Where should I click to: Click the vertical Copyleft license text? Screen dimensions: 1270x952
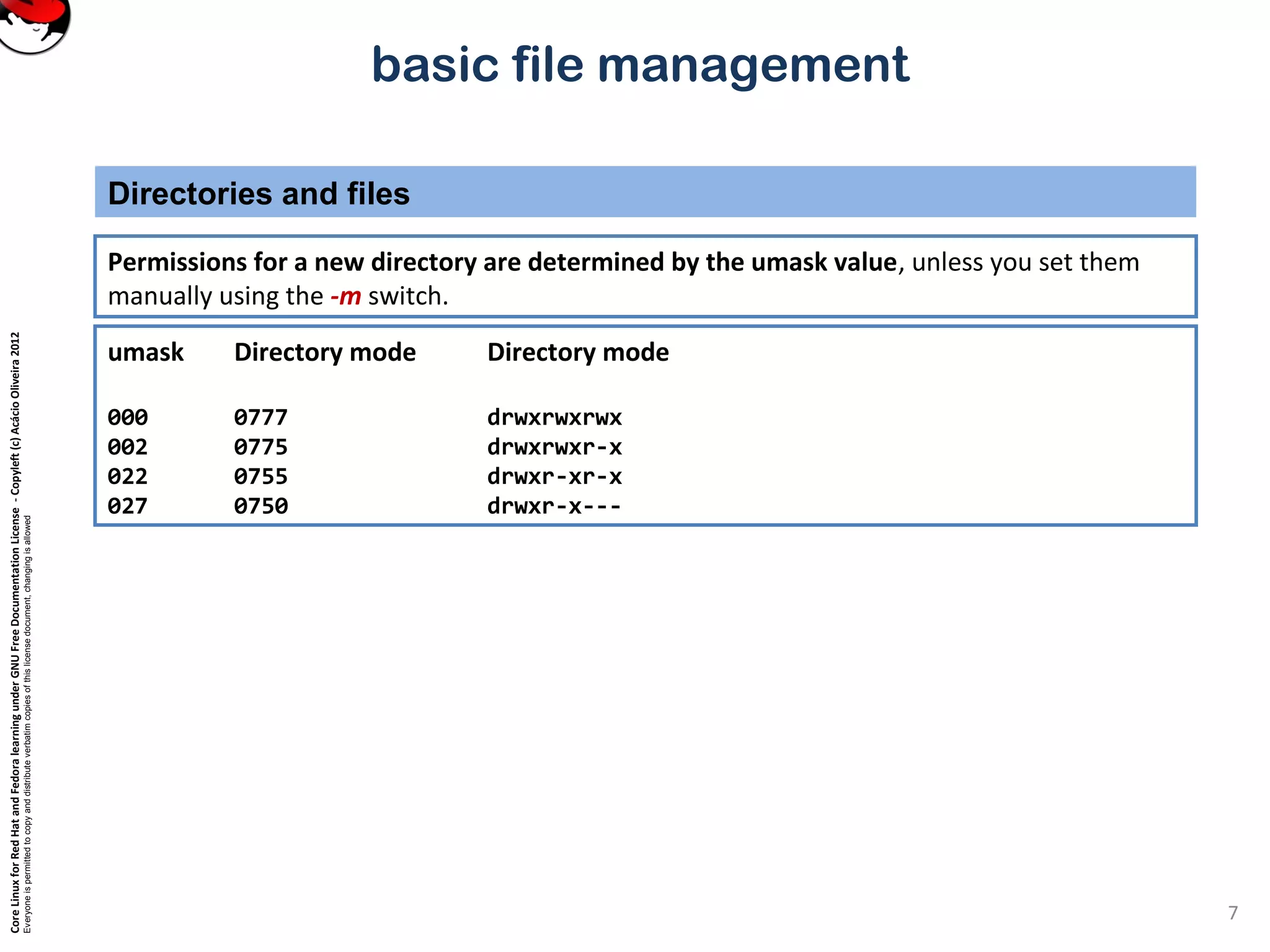(x=16, y=632)
